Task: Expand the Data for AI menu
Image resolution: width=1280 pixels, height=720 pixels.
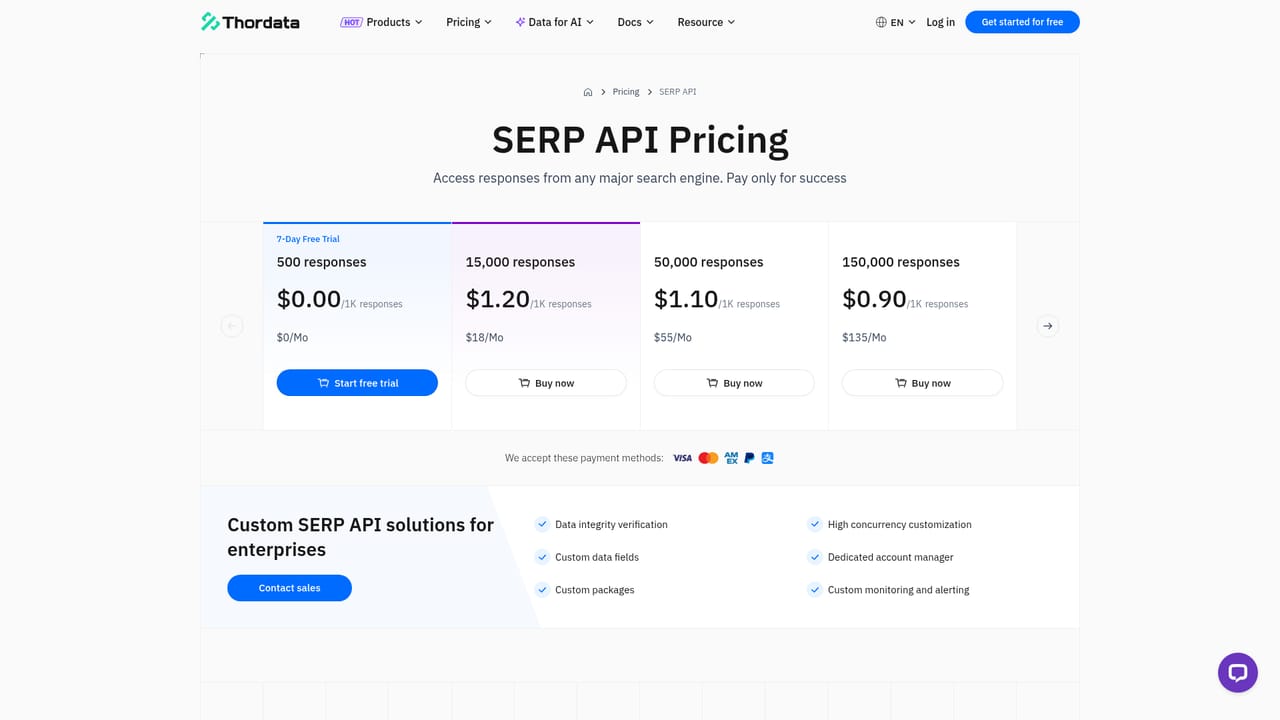Action: [x=555, y=22]
